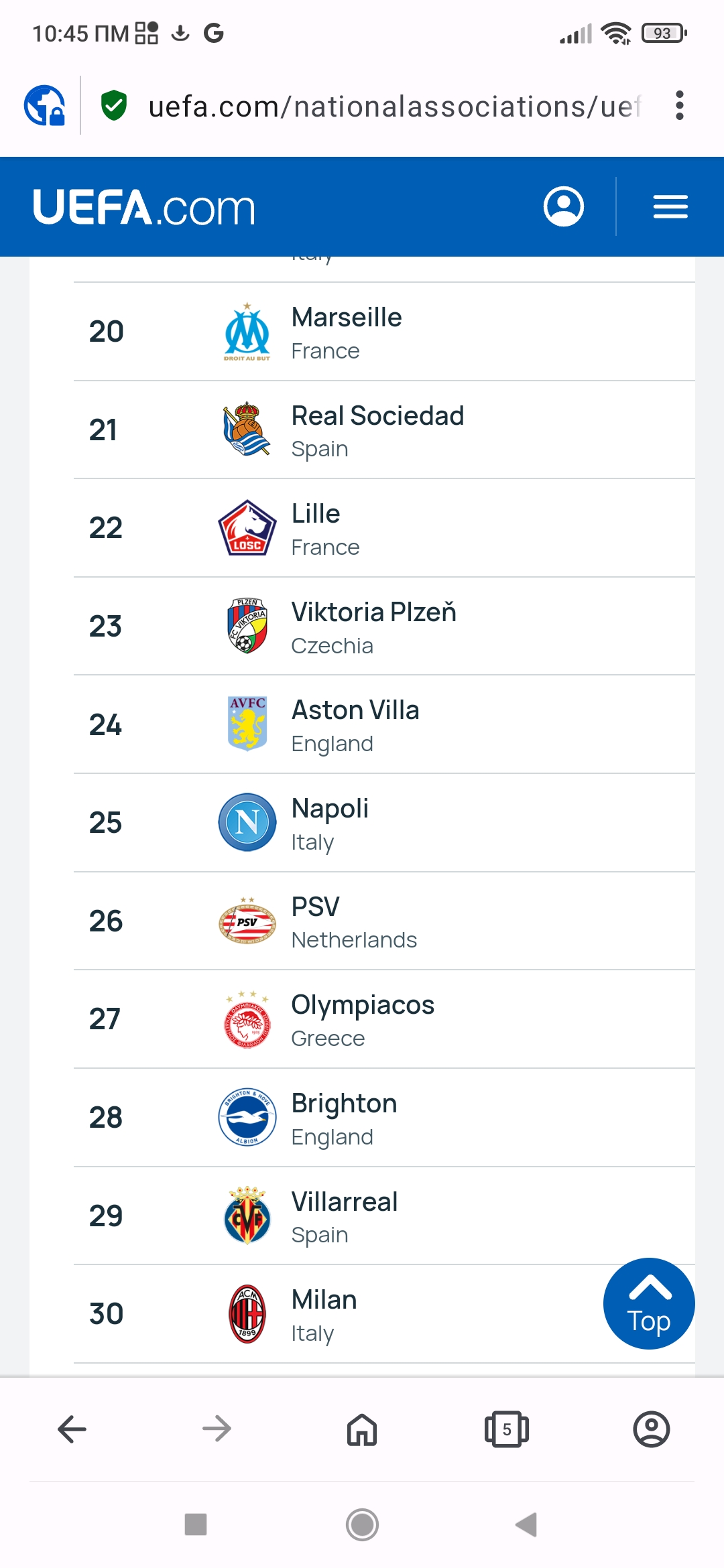Open the browser profile icon in bottom bar

pos(651,1429)
